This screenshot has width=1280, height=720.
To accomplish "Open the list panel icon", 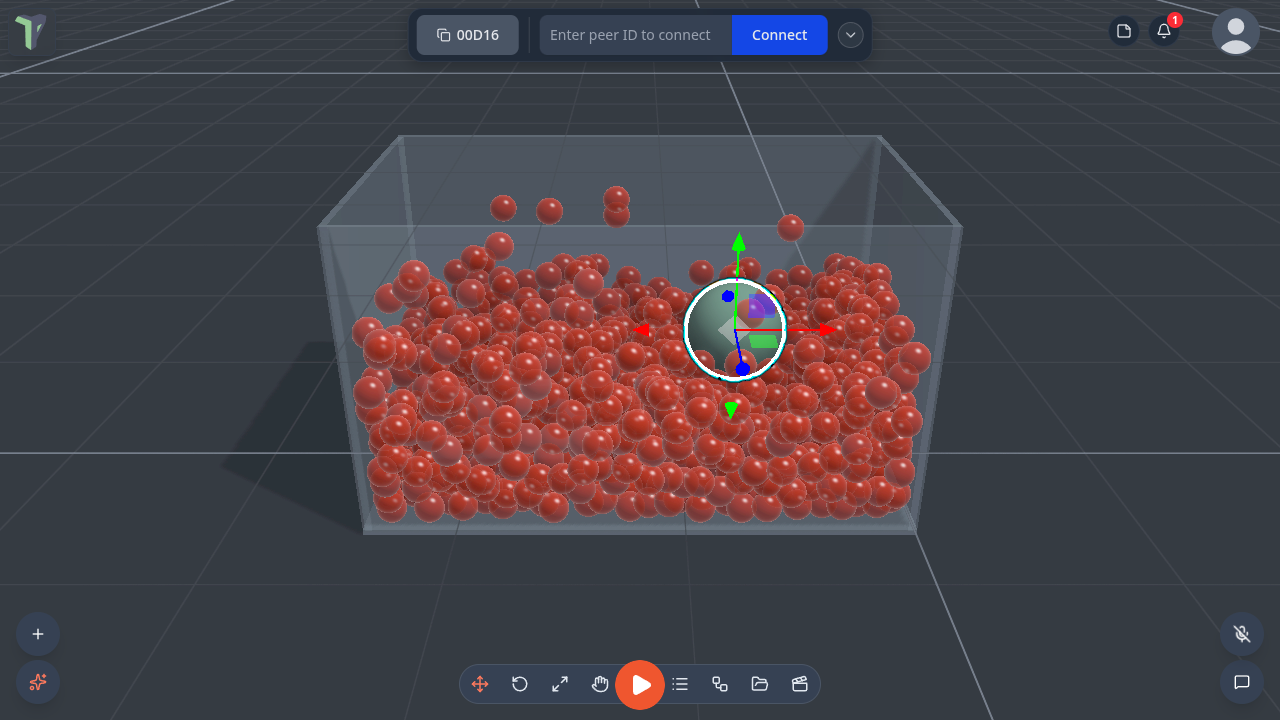I will (680, 684).
